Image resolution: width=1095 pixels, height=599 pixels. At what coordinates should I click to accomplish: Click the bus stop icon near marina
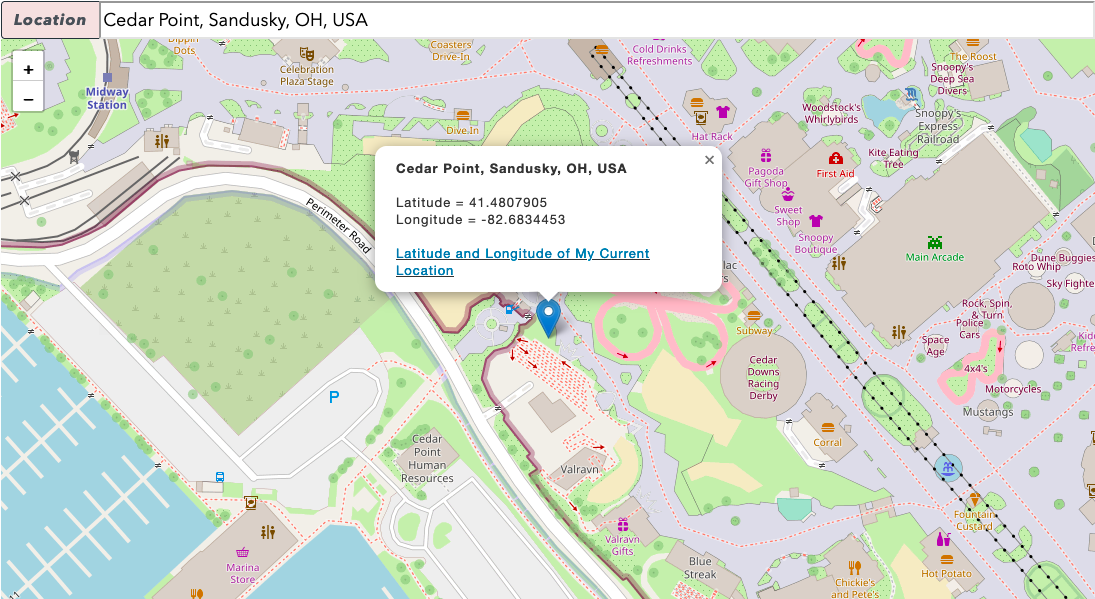(220, 478)
